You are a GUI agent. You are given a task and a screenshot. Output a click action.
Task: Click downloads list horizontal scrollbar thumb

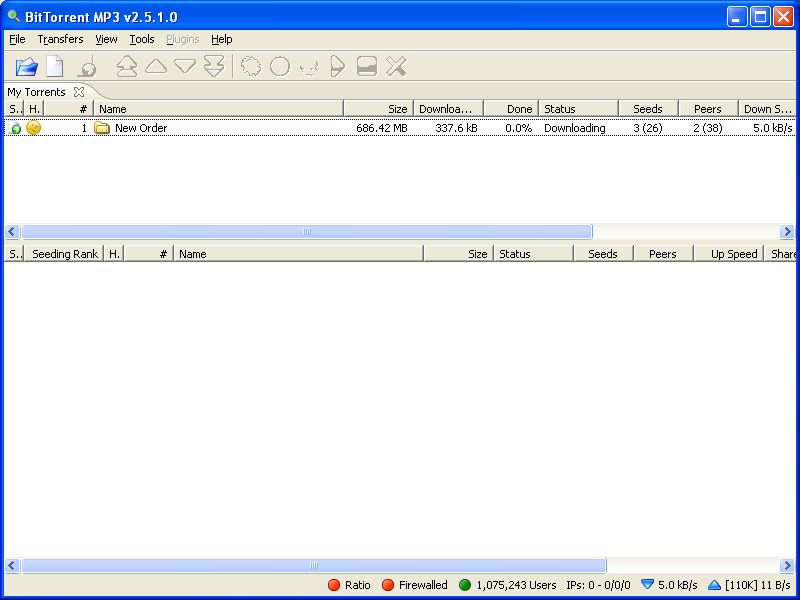coord(307,232)
